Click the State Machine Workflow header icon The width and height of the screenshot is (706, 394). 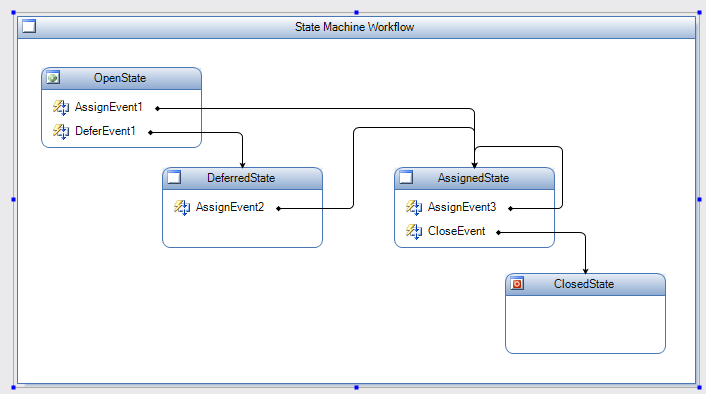[29, 27]
